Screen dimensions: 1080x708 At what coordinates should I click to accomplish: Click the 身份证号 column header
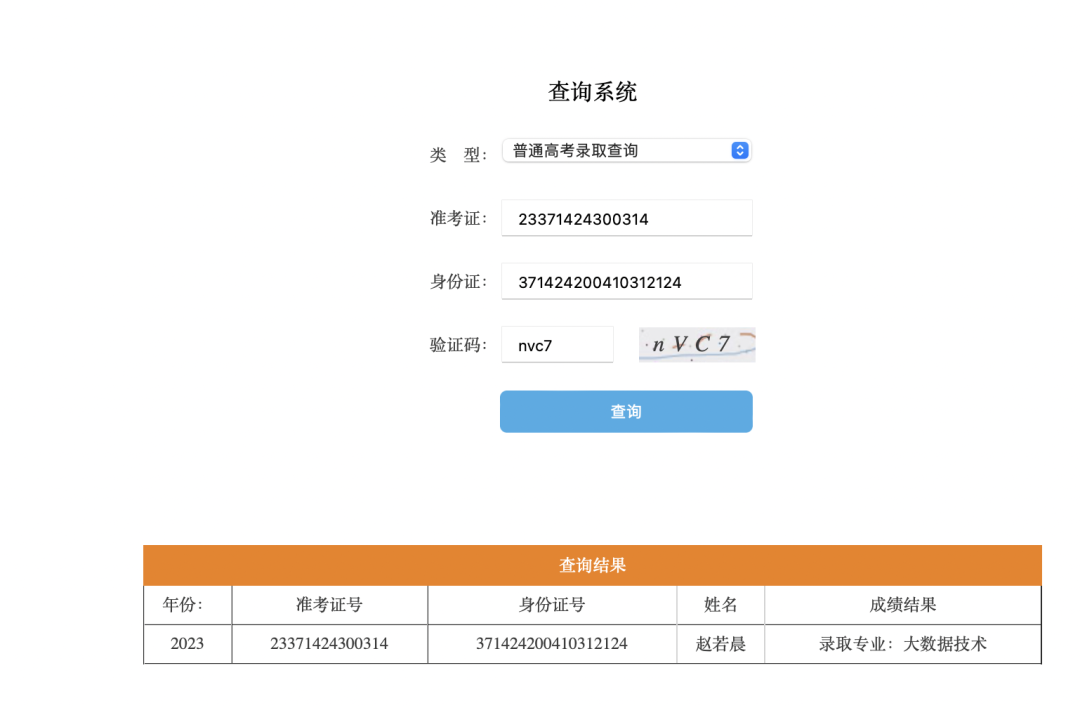point(552,605)
